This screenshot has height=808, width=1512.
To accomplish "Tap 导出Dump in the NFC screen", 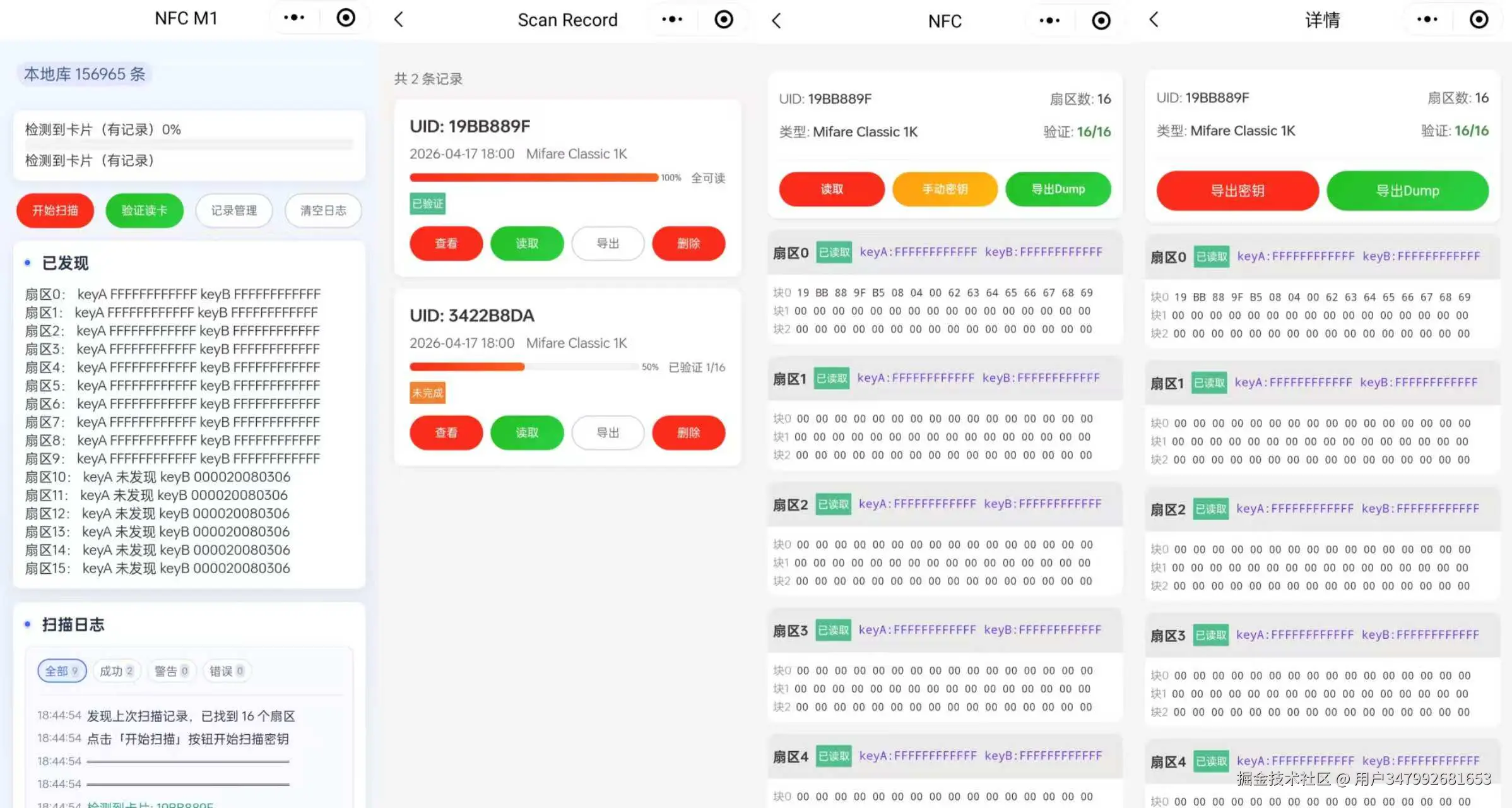I will [x=1058, y=189].
